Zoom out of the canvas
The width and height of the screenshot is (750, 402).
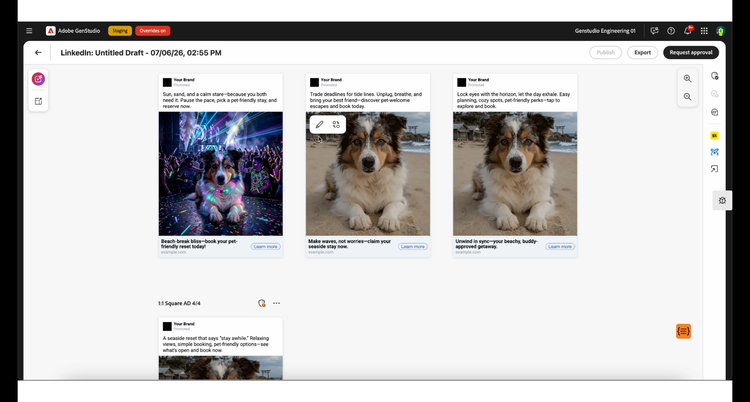point(687,97)
